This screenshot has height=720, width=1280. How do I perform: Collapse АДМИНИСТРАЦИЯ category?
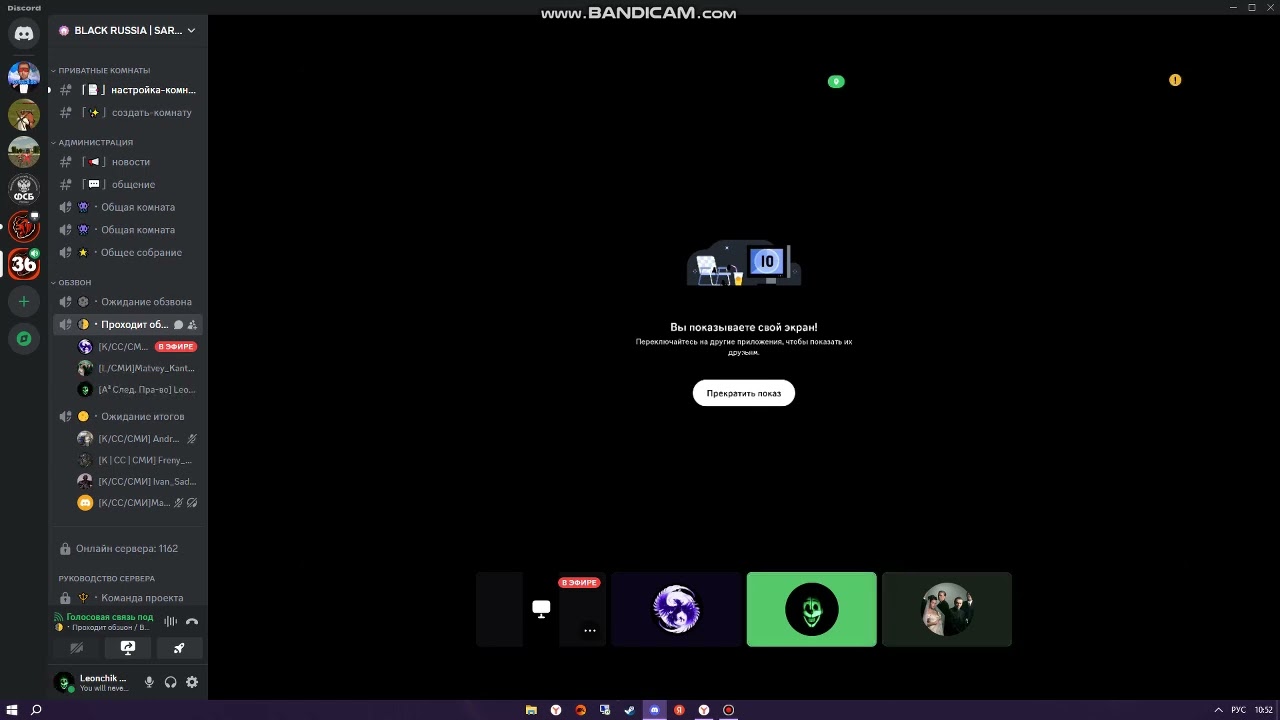93,143
